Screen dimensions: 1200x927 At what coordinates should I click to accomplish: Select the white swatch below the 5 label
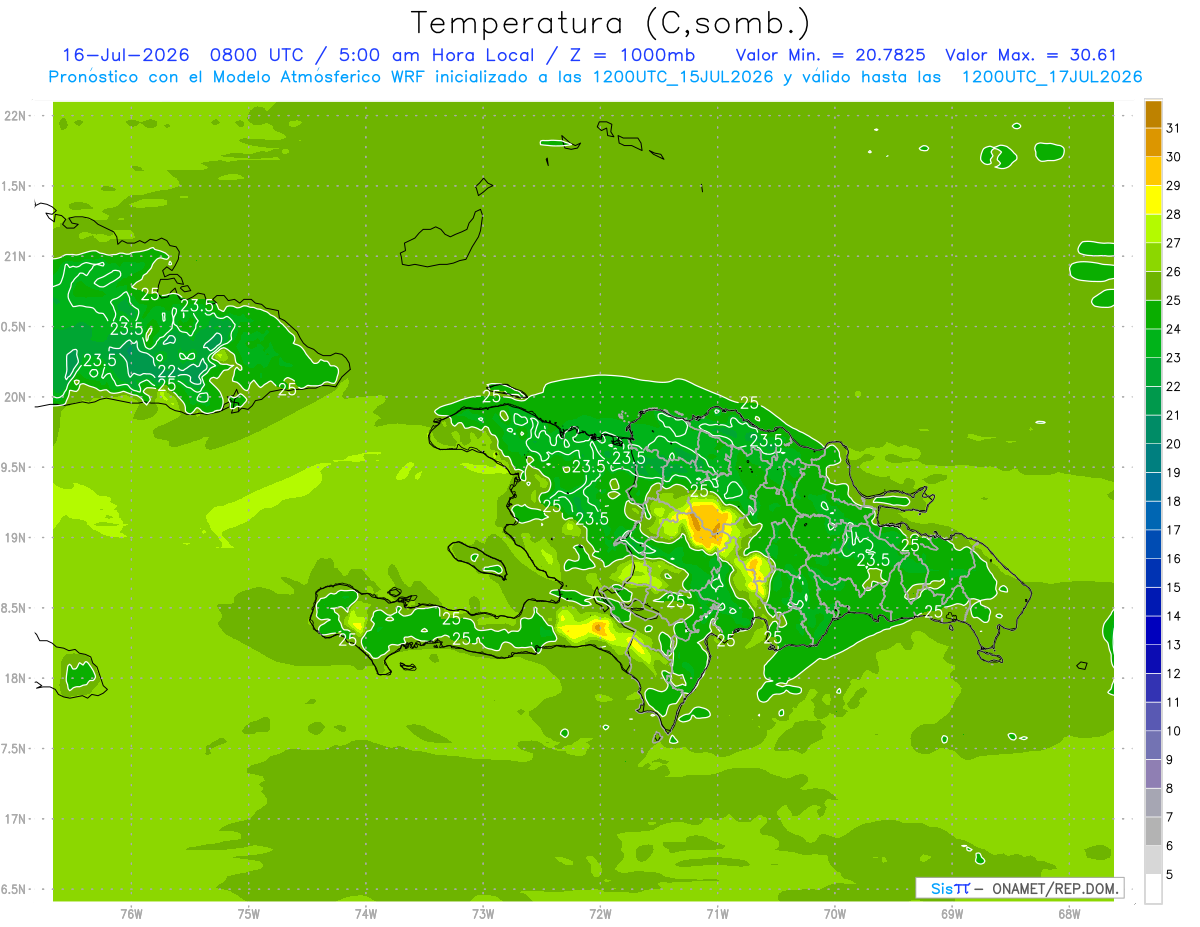pos(1153,889)
